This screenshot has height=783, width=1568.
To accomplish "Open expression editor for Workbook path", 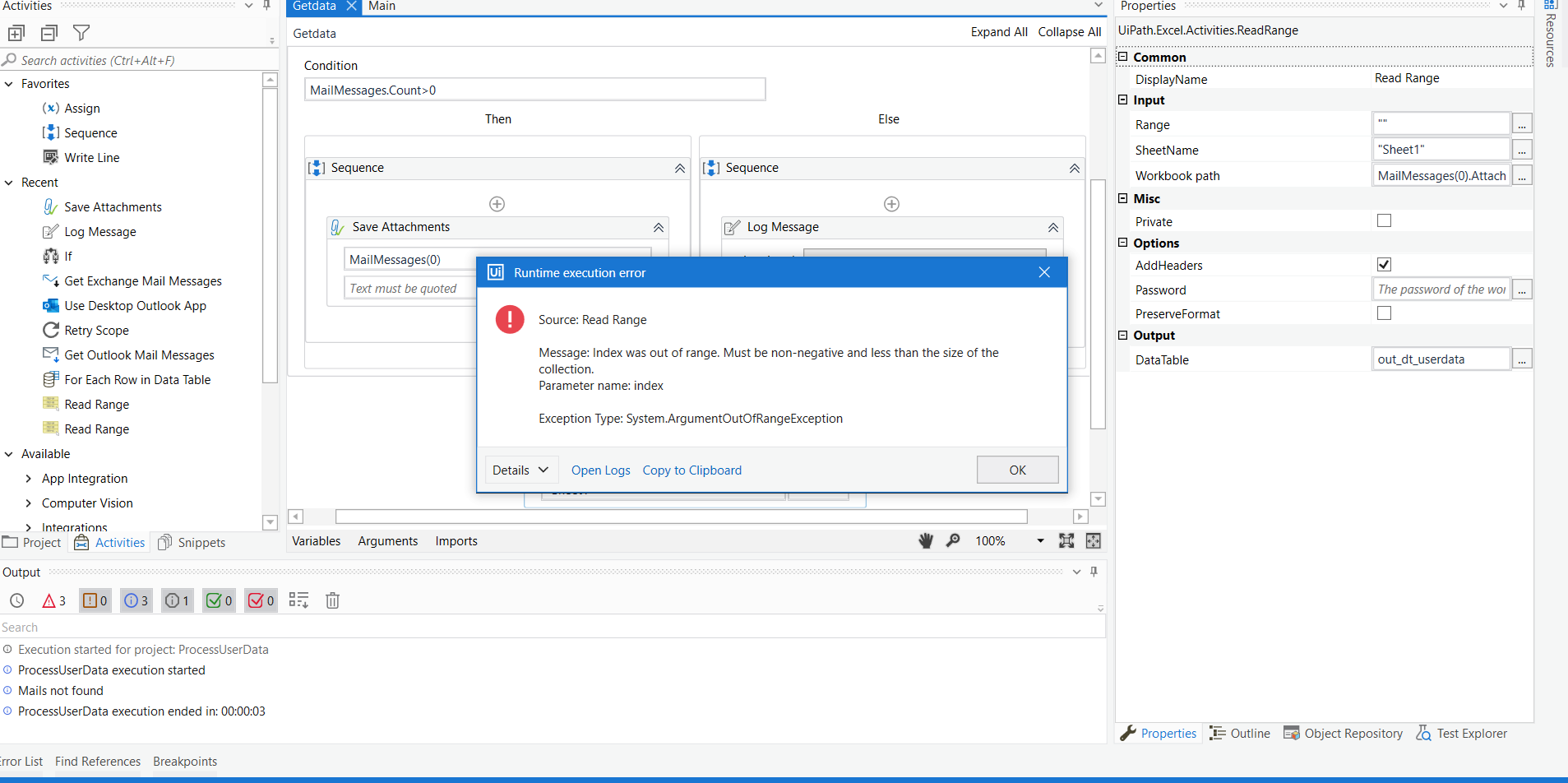I will 1523,176.
